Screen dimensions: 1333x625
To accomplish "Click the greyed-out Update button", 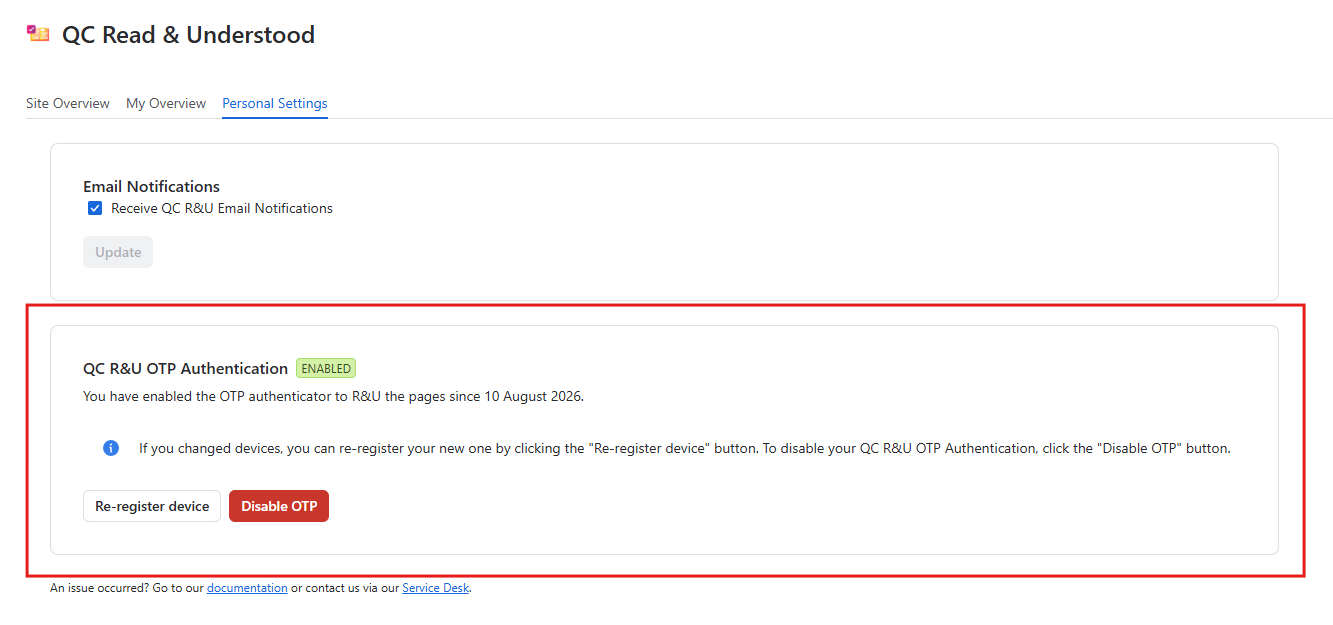I will pos(118,252).
